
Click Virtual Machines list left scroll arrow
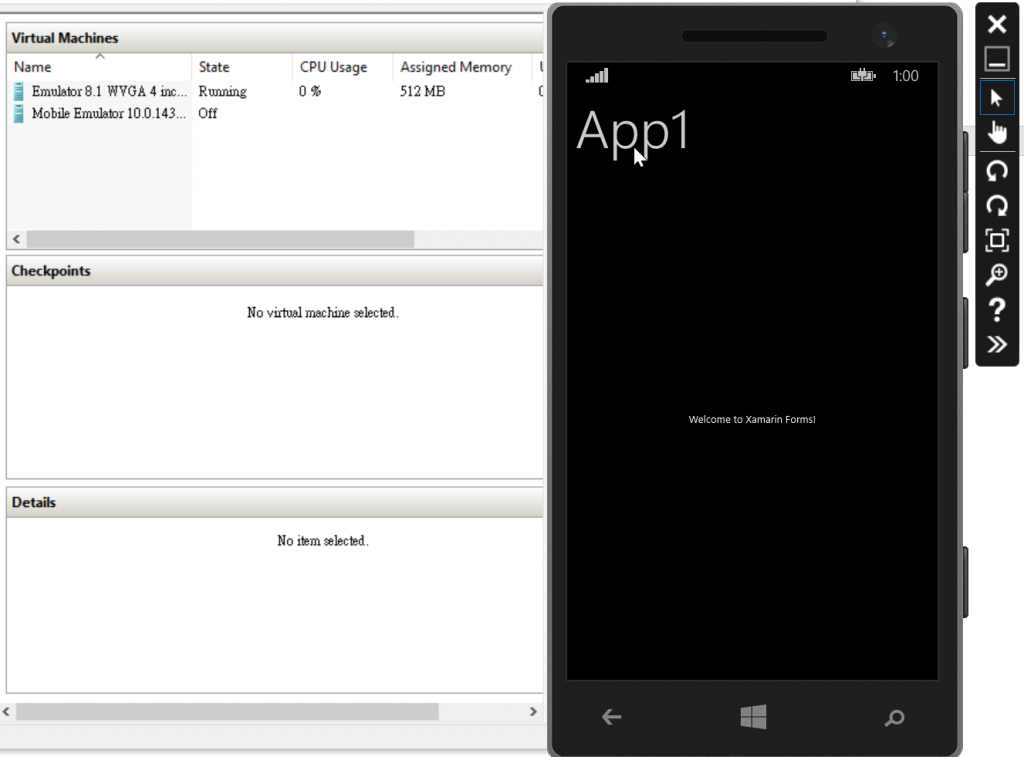click(x=16, y=239)
